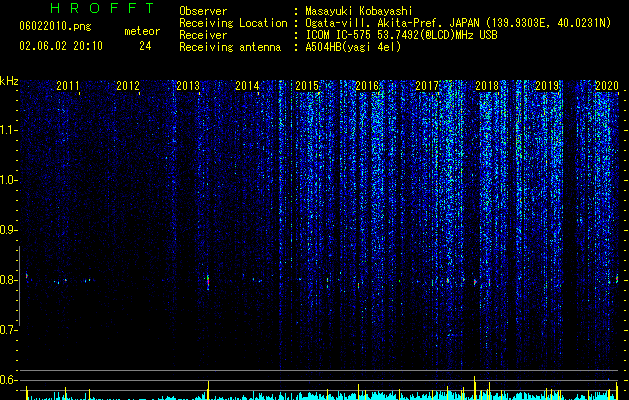Screen dimensions: 629x400
Task: Select the Ogata-vill. Akita-Pref. JAPAN location text
Action: (x=458, y=23)
